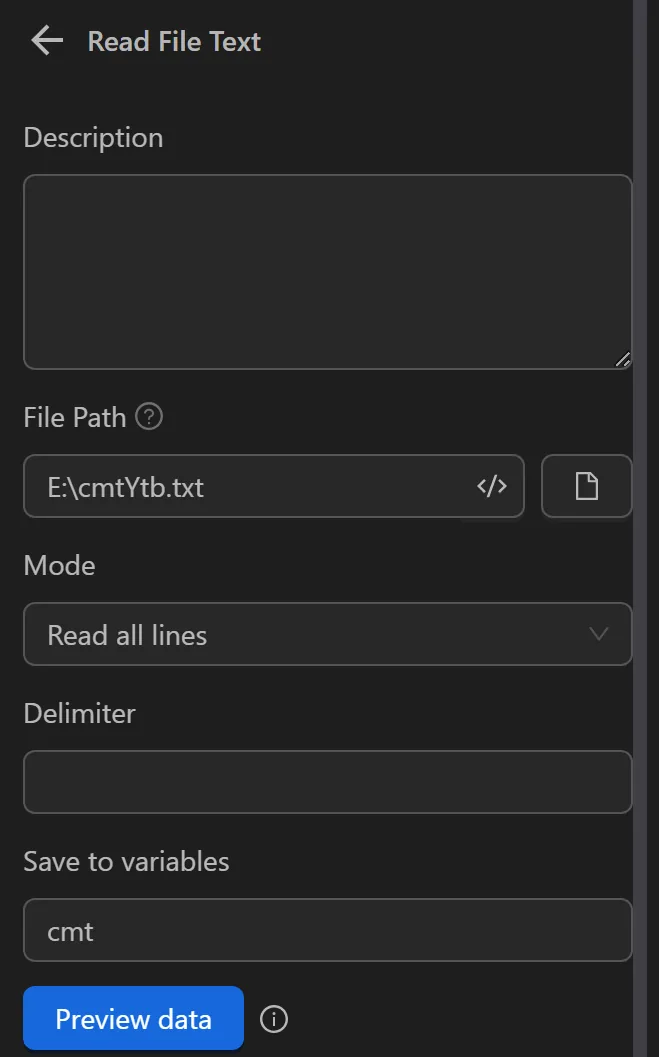Select the code expression icon in File Path
659x1057 pixels.
[x=491, y=486]
